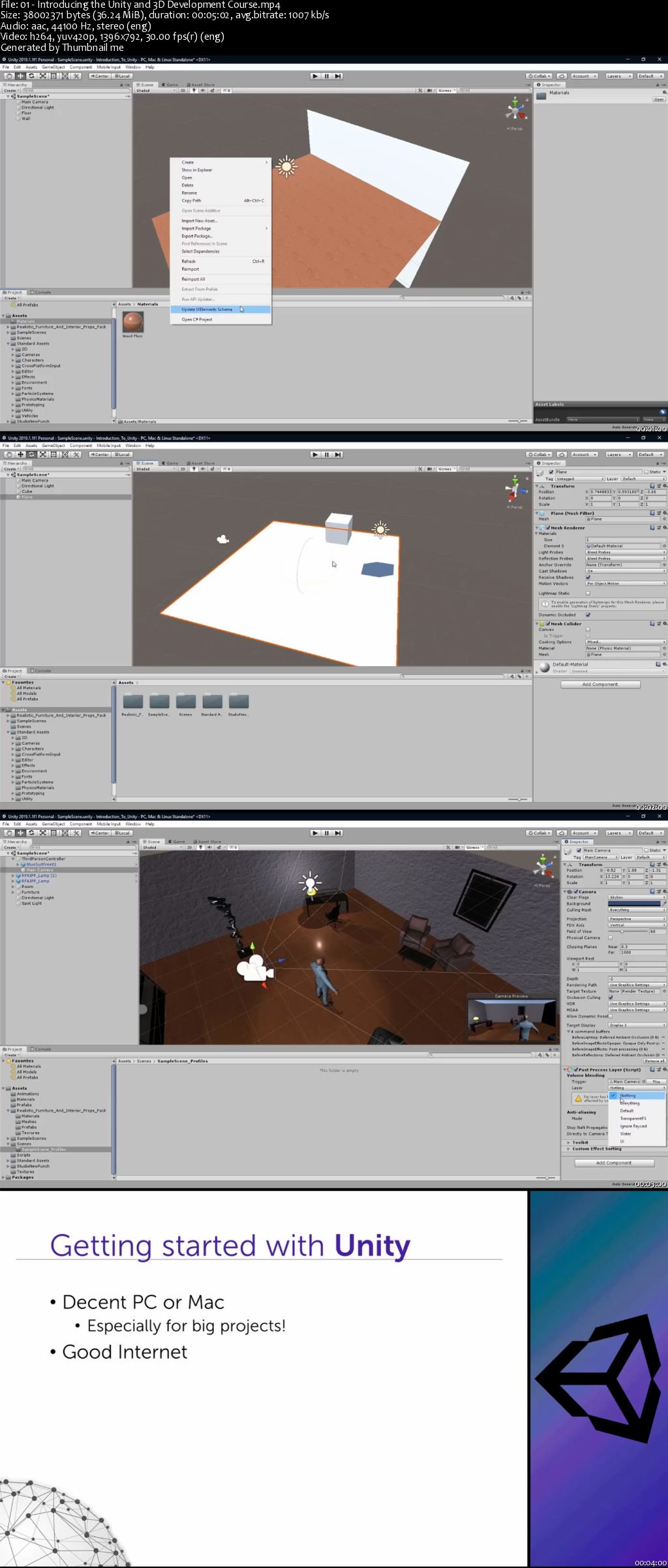Select Rotate tool in window showing context menu

tap(31, 76)
